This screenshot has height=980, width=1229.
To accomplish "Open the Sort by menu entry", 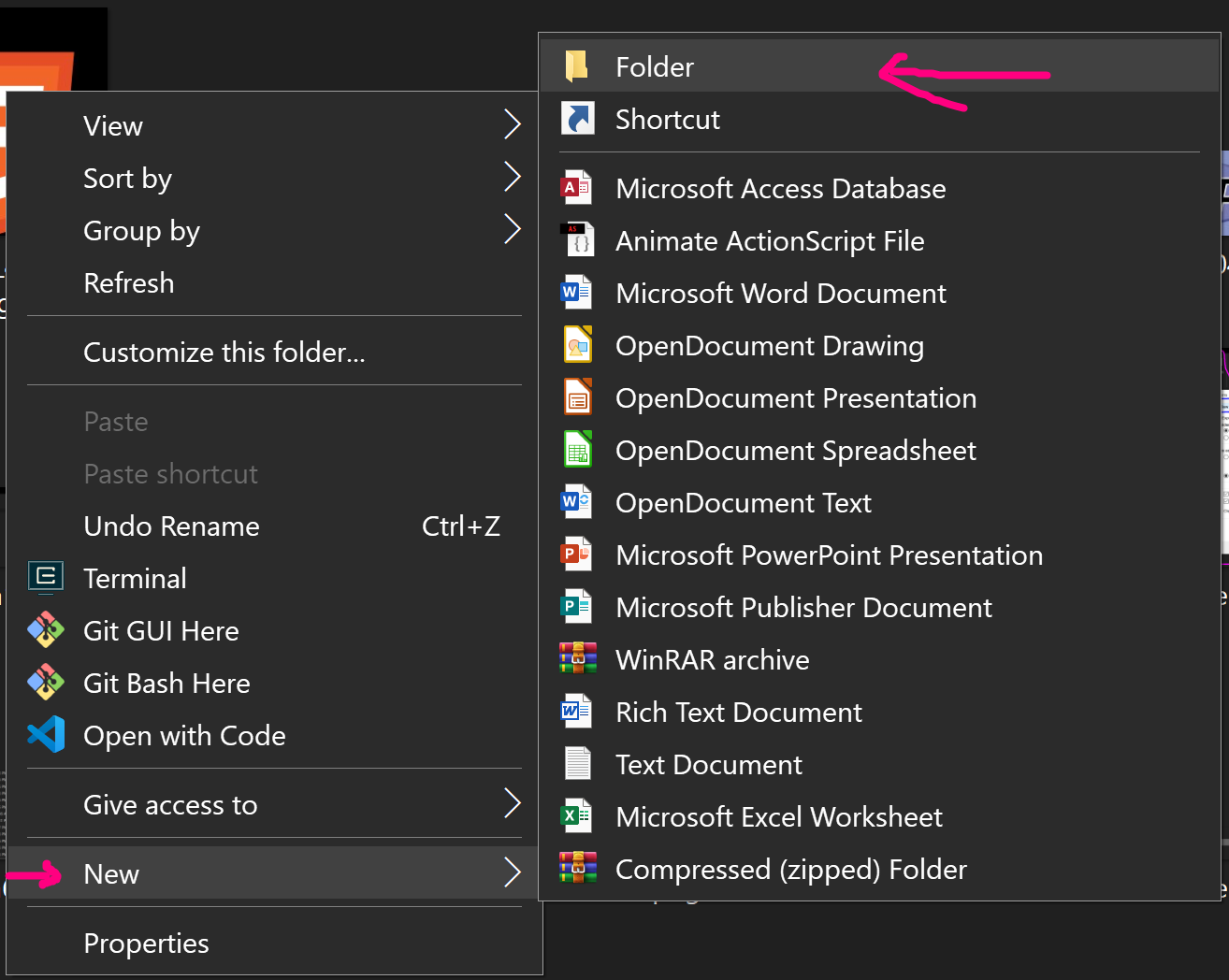I will (274, 178).
